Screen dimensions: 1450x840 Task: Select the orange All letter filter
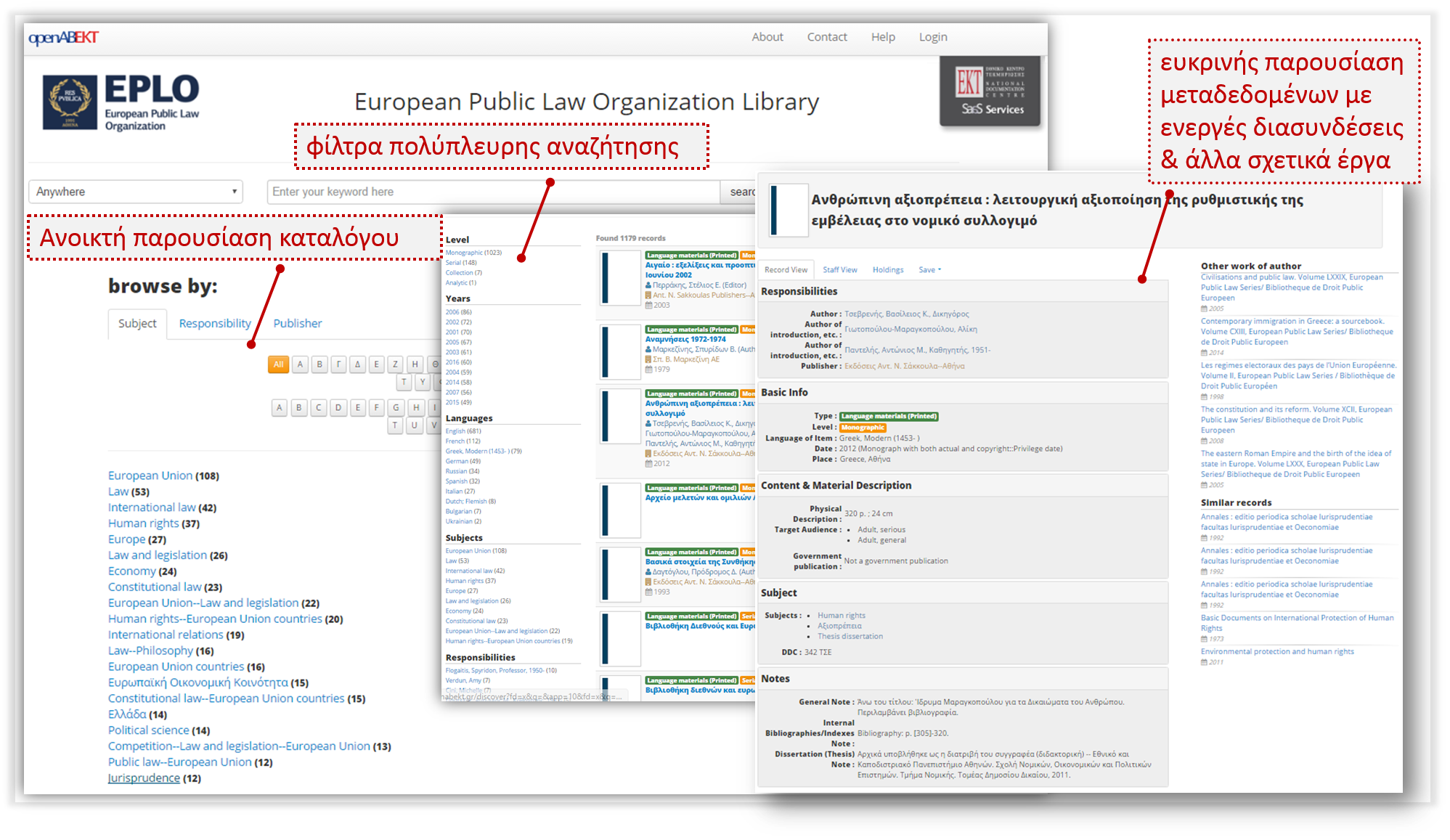tap(278, 364)
